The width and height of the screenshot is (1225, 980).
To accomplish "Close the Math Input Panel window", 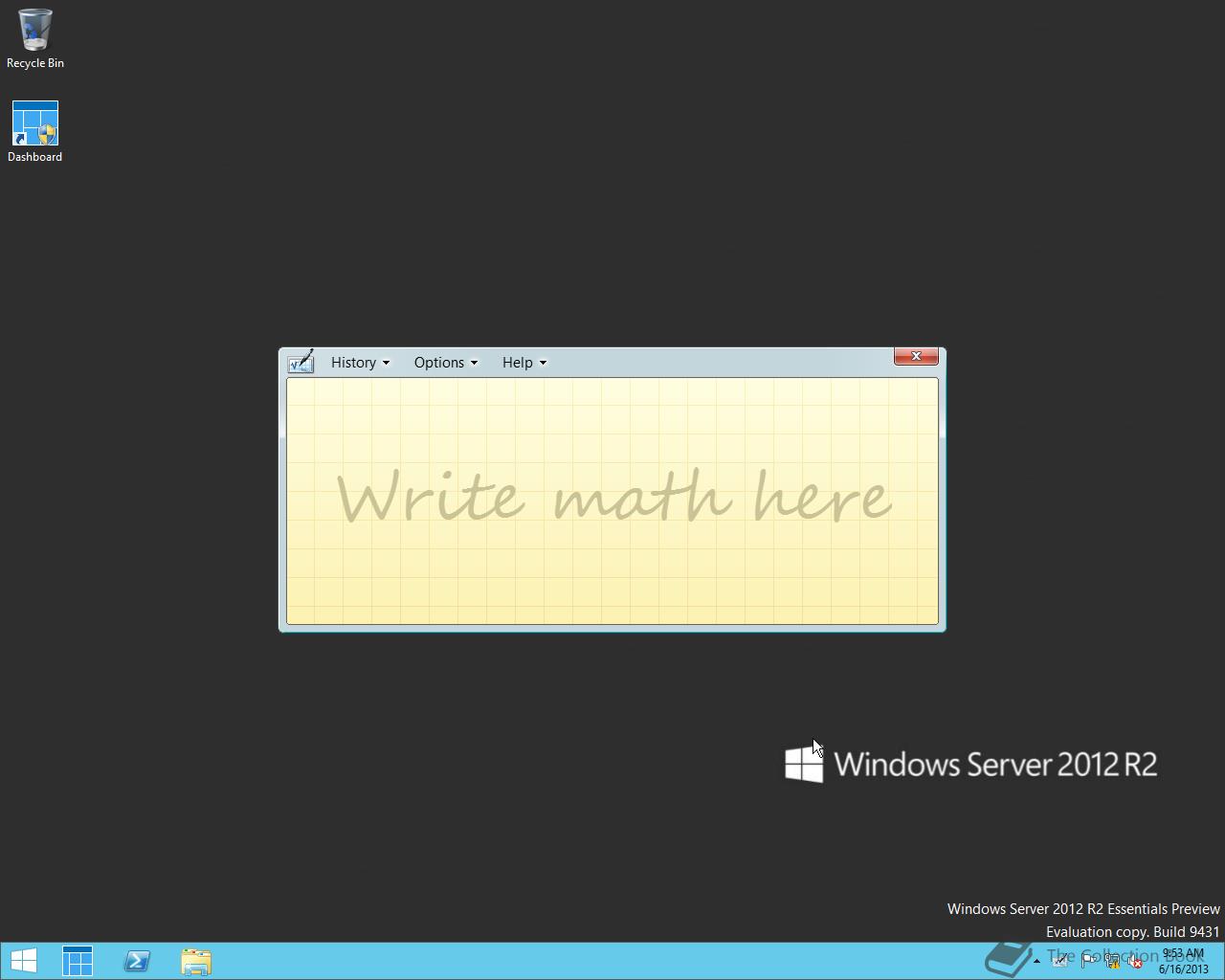I will point(916,356).
